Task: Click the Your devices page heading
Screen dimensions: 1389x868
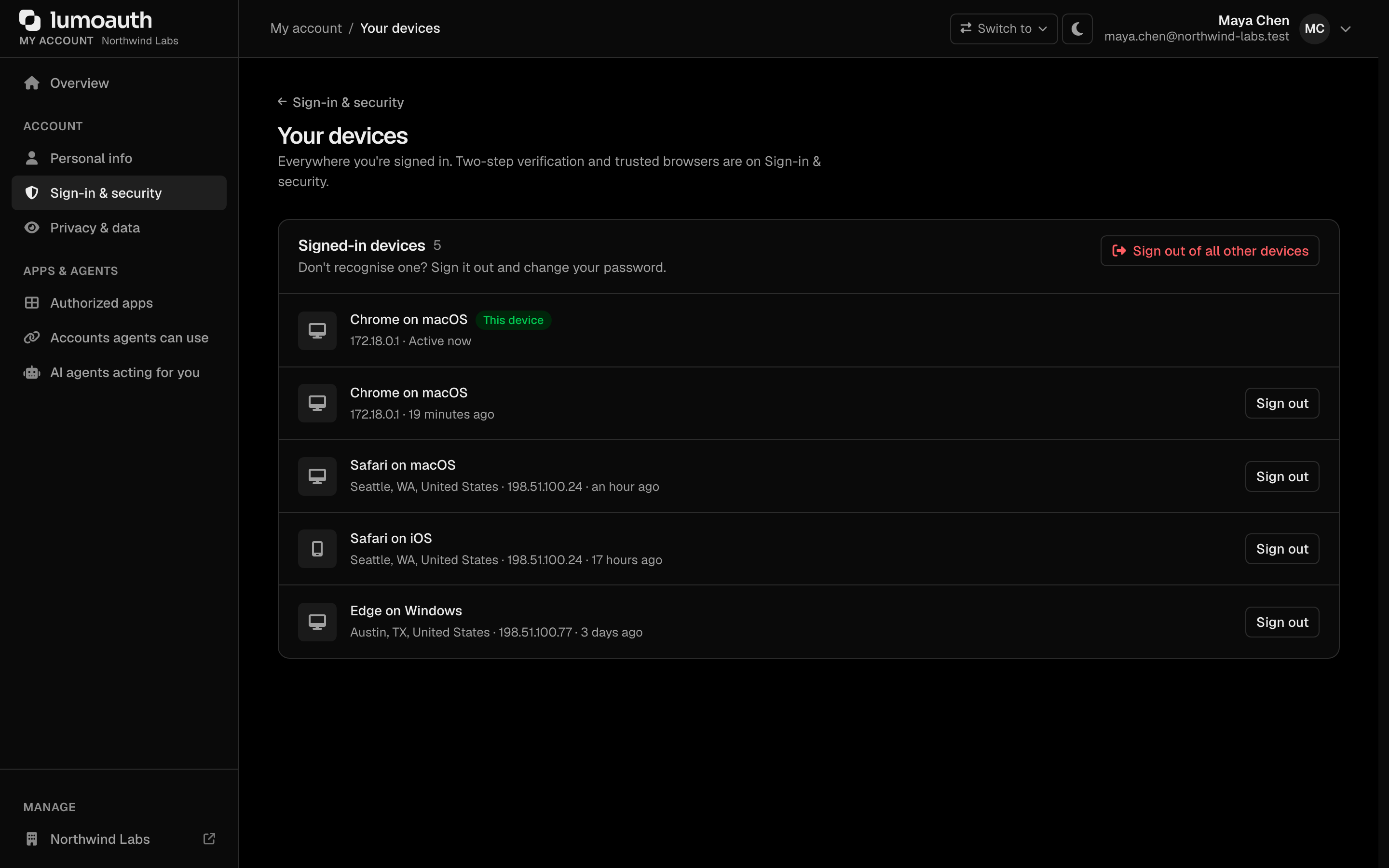Action: [342, 136]
